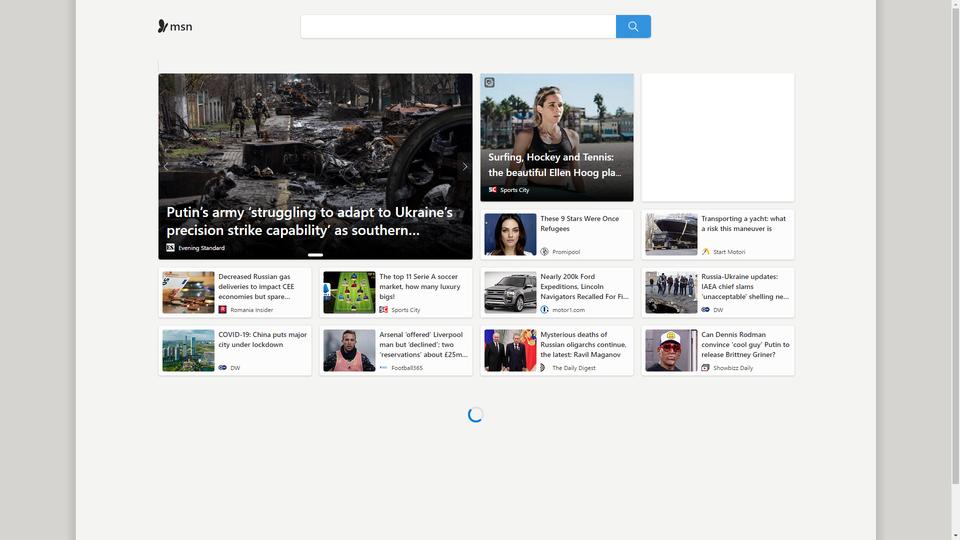Click Promipool source icon
Image resolution: width=960 pixels, height=540 pixels.
[x=544, y=252]
